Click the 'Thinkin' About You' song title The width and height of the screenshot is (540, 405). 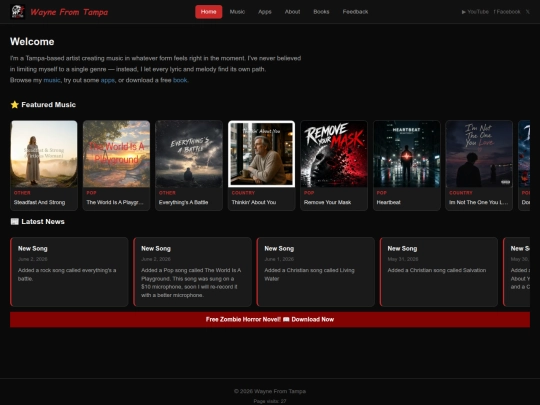point(254,202)
